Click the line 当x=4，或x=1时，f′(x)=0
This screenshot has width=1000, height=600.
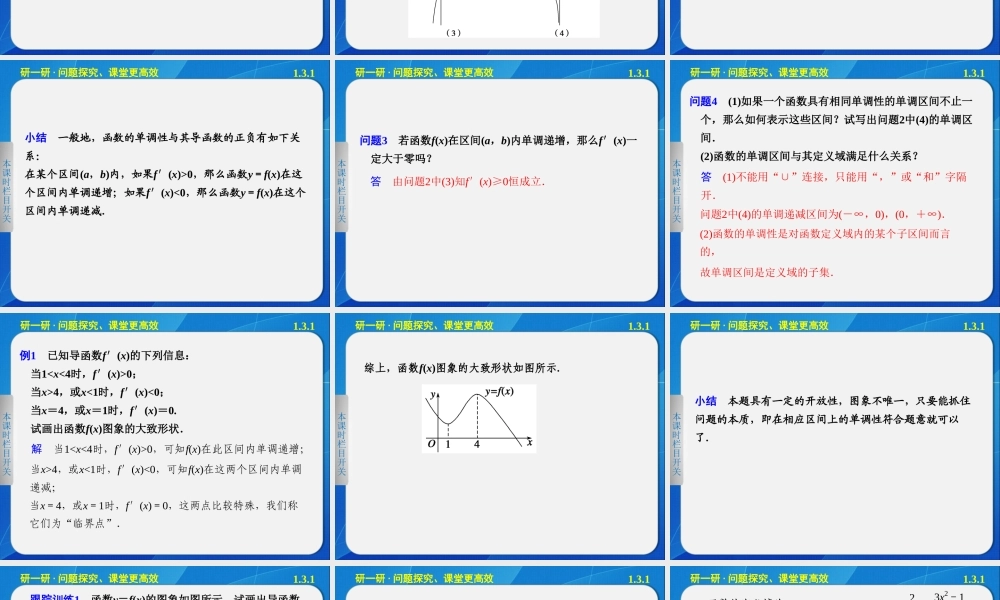click(x=104, y=411)
